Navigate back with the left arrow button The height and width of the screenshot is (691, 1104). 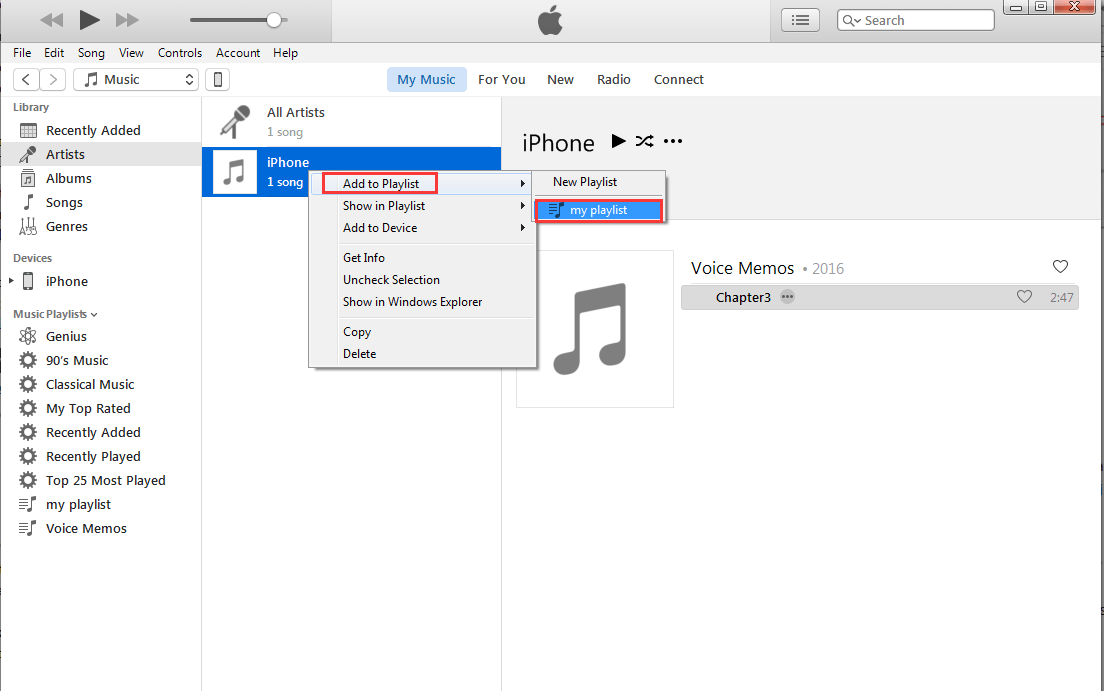26,80
